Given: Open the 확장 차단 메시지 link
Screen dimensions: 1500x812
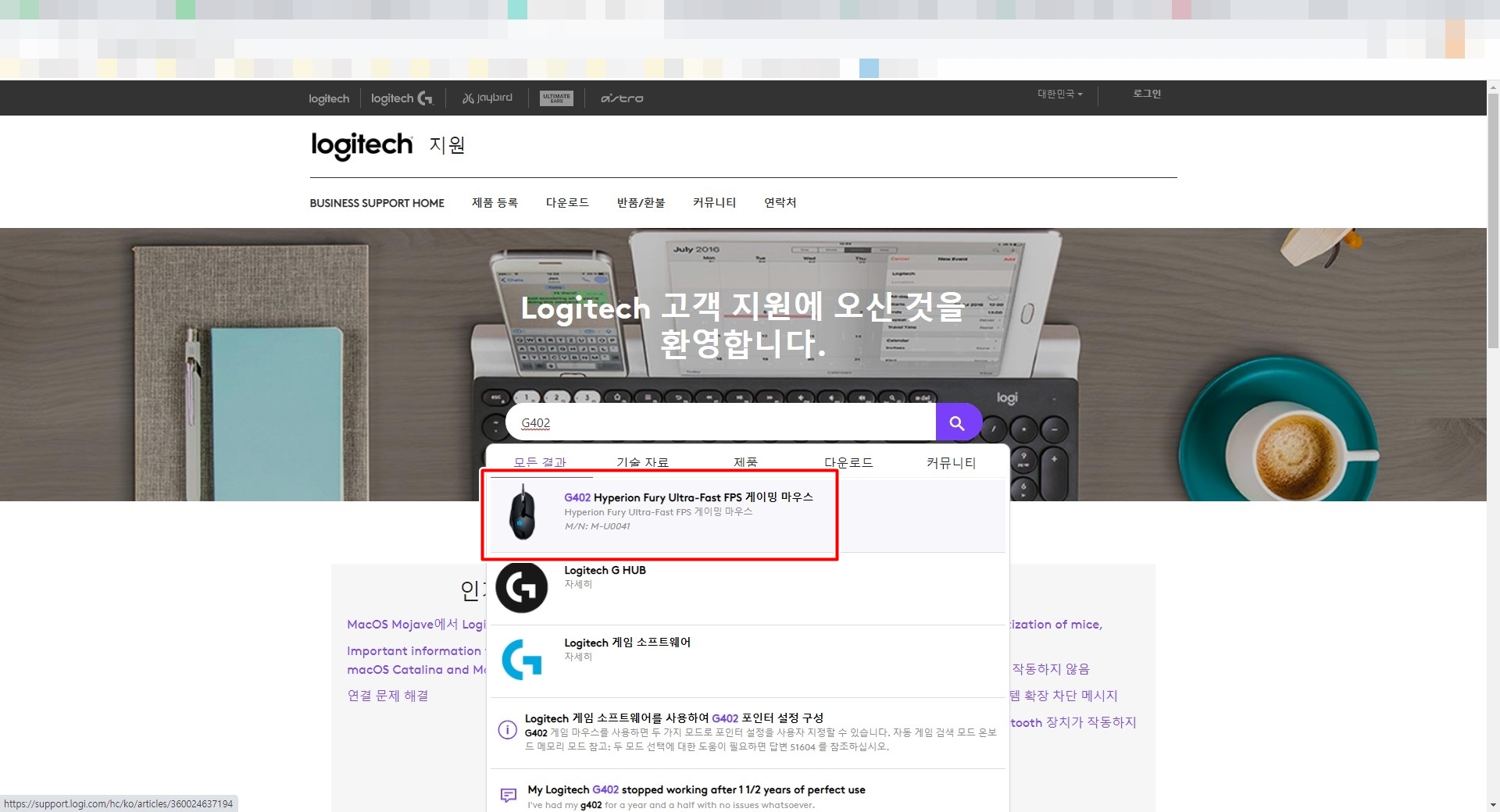Looking at the screenshot, I should point(1063,696).
